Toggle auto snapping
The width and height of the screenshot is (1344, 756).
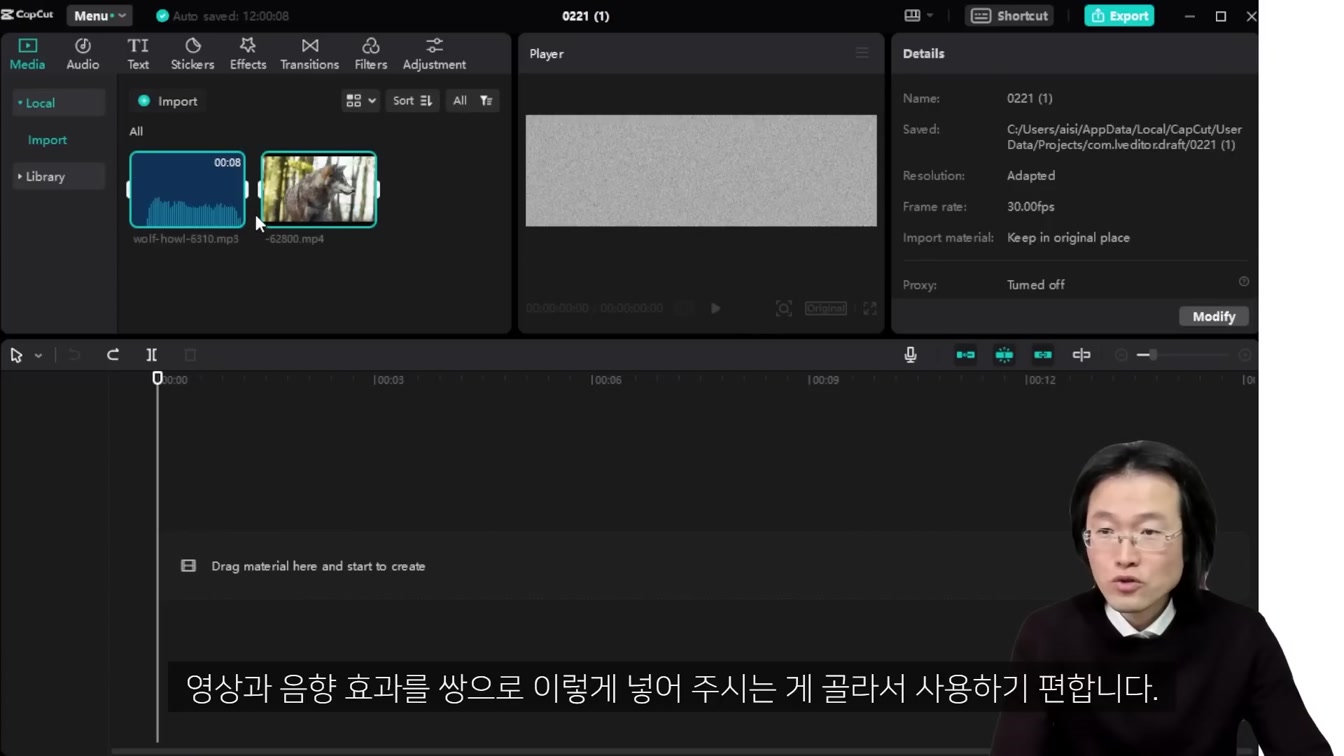pyautogui.click(x=1004, y=355)
